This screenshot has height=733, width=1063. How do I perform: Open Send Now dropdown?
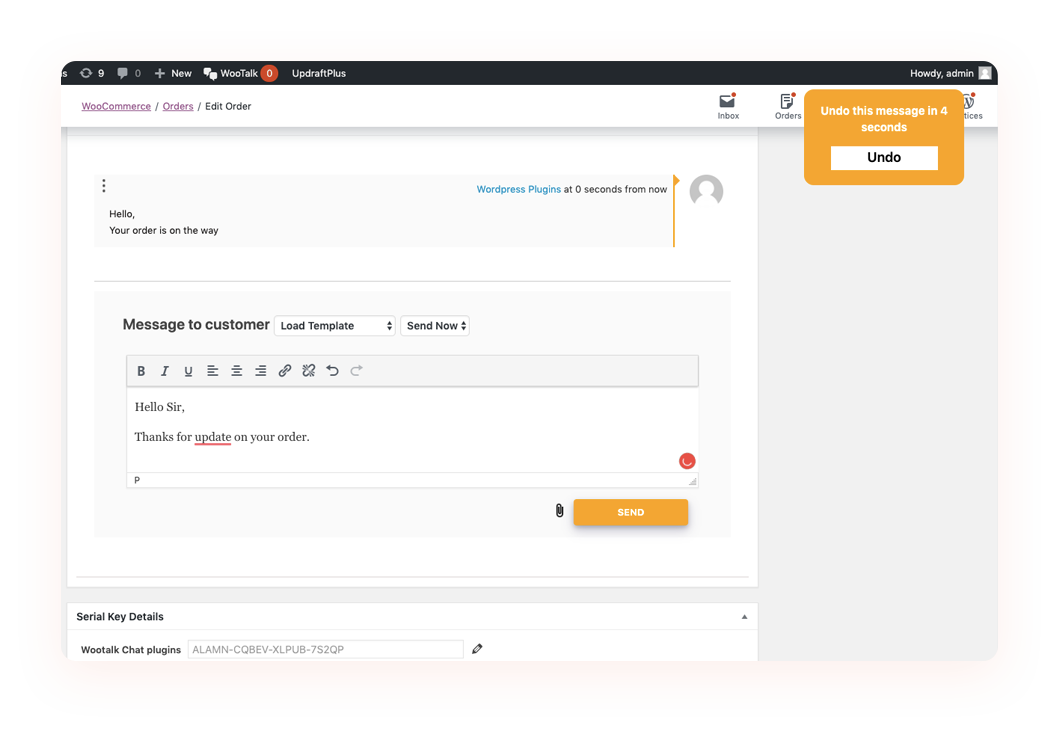[x=435, y=325]
